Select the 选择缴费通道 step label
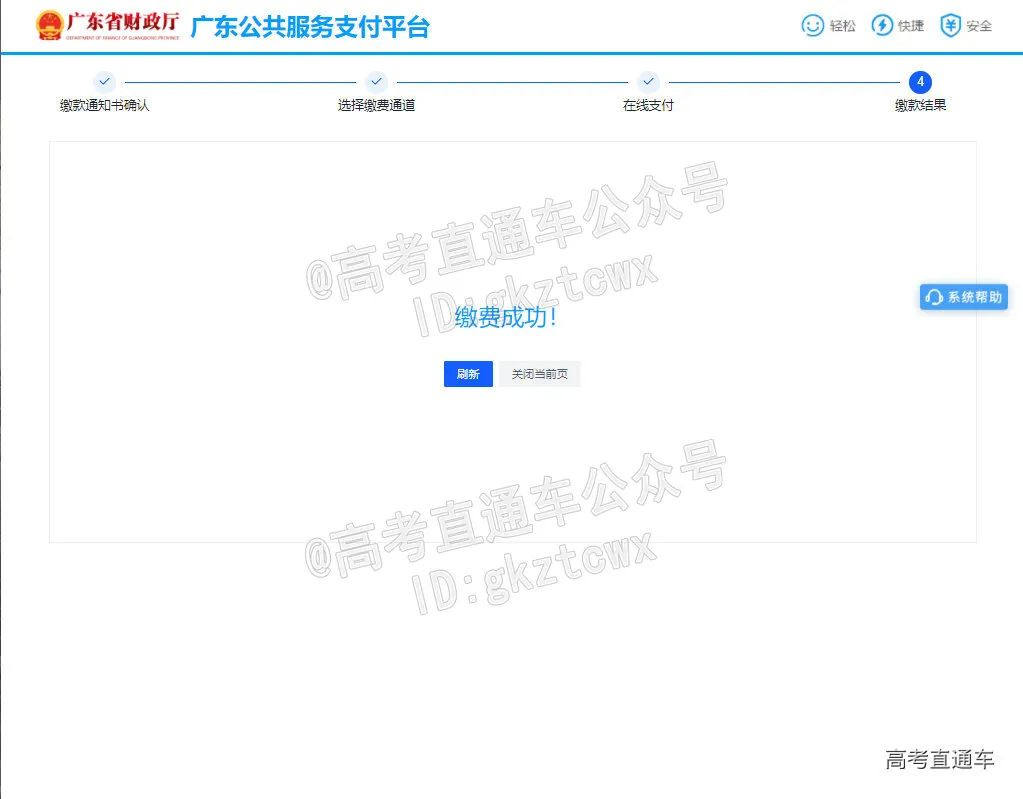Image resolution: width=1023 pixels, height=799 pixels. pyautogui.click(x=376, y=105)
